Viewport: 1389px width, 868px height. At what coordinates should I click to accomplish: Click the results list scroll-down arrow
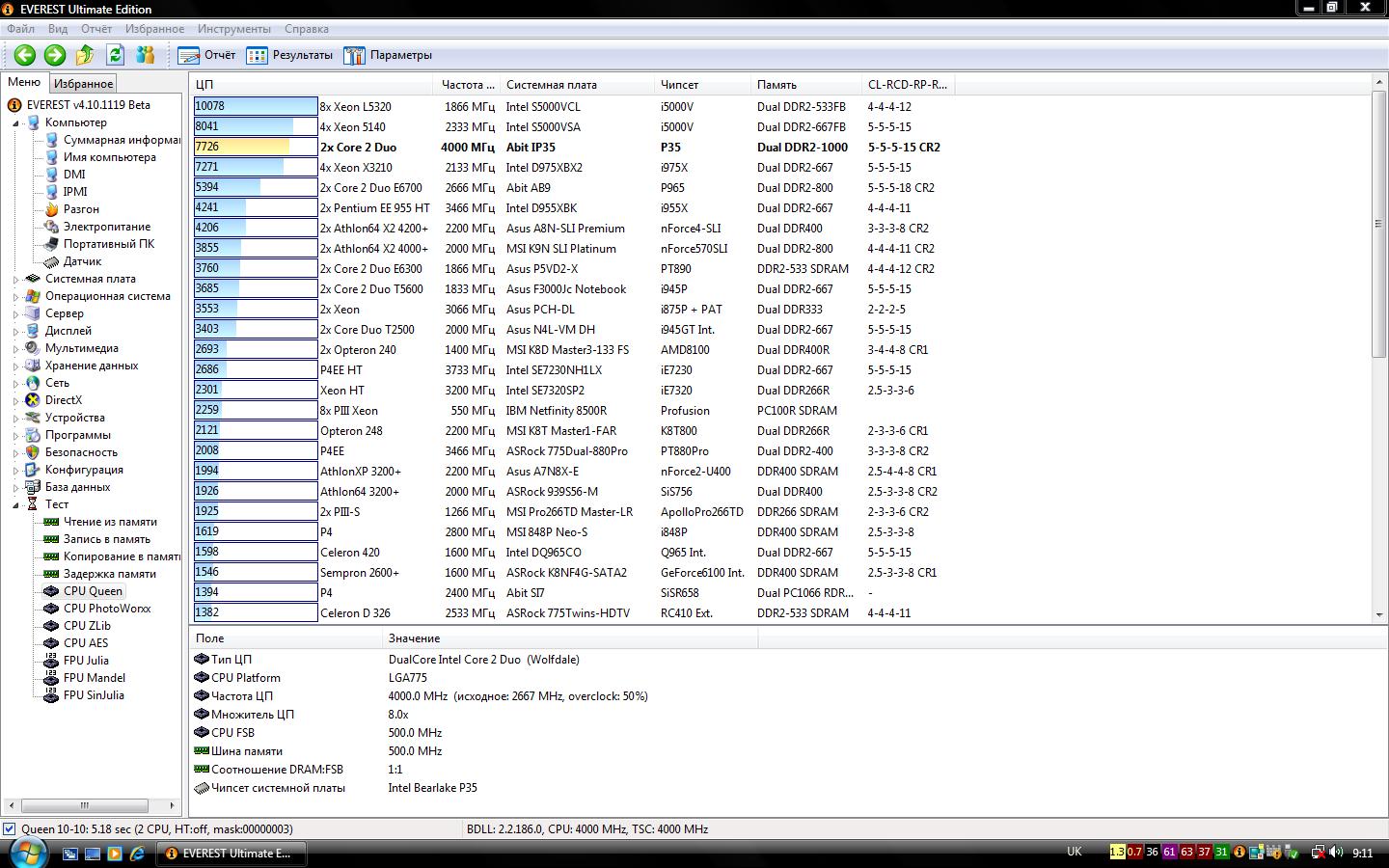pyautogui.click(x=1378, y=615)
